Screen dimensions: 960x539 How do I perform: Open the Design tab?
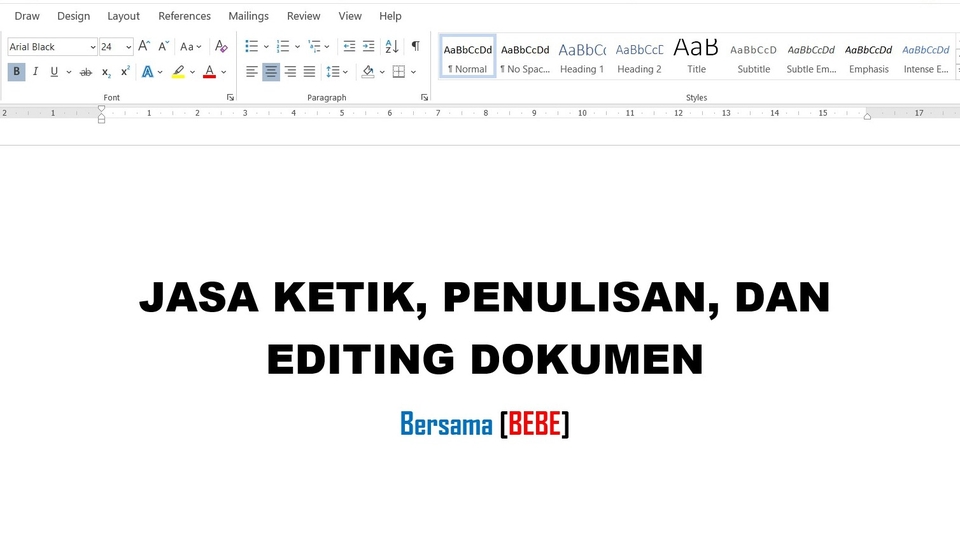[73, 16]
